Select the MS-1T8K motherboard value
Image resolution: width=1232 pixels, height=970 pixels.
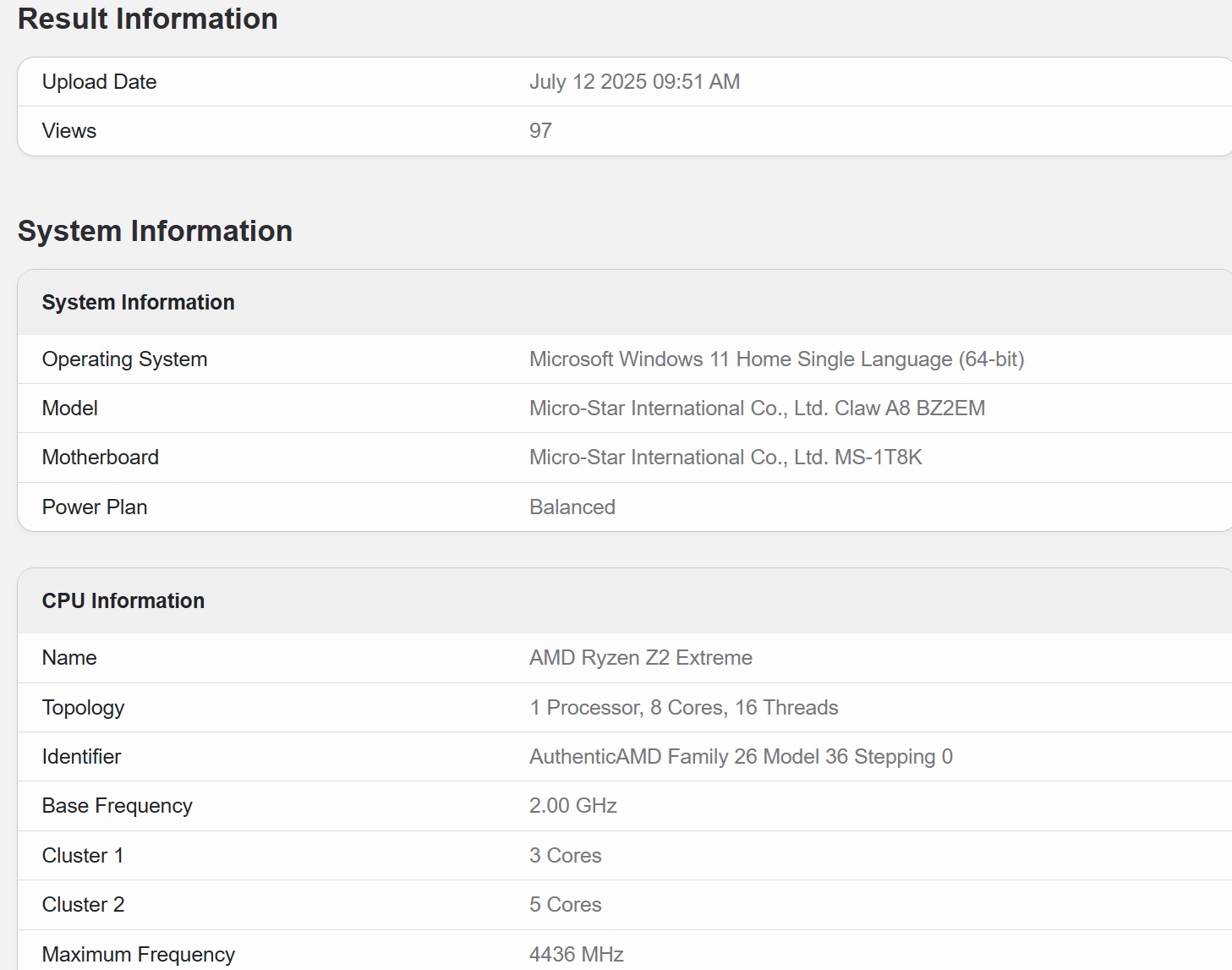tap(726, 458)
